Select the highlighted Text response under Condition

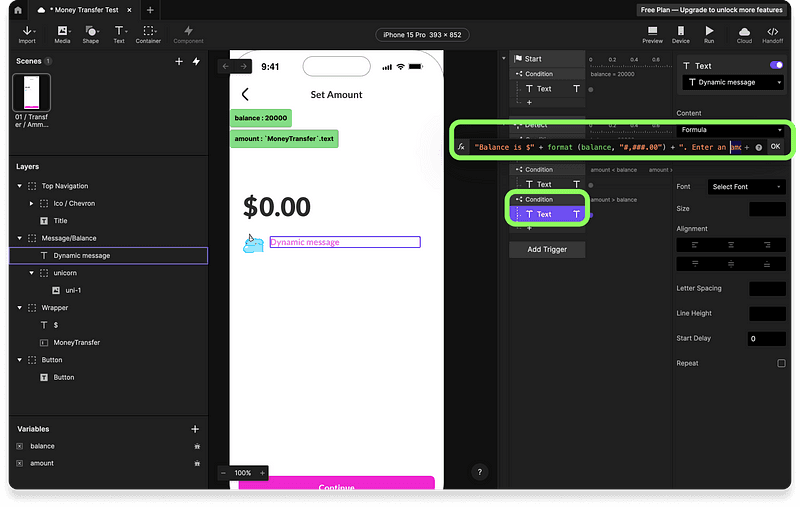(x=547, y=214)
